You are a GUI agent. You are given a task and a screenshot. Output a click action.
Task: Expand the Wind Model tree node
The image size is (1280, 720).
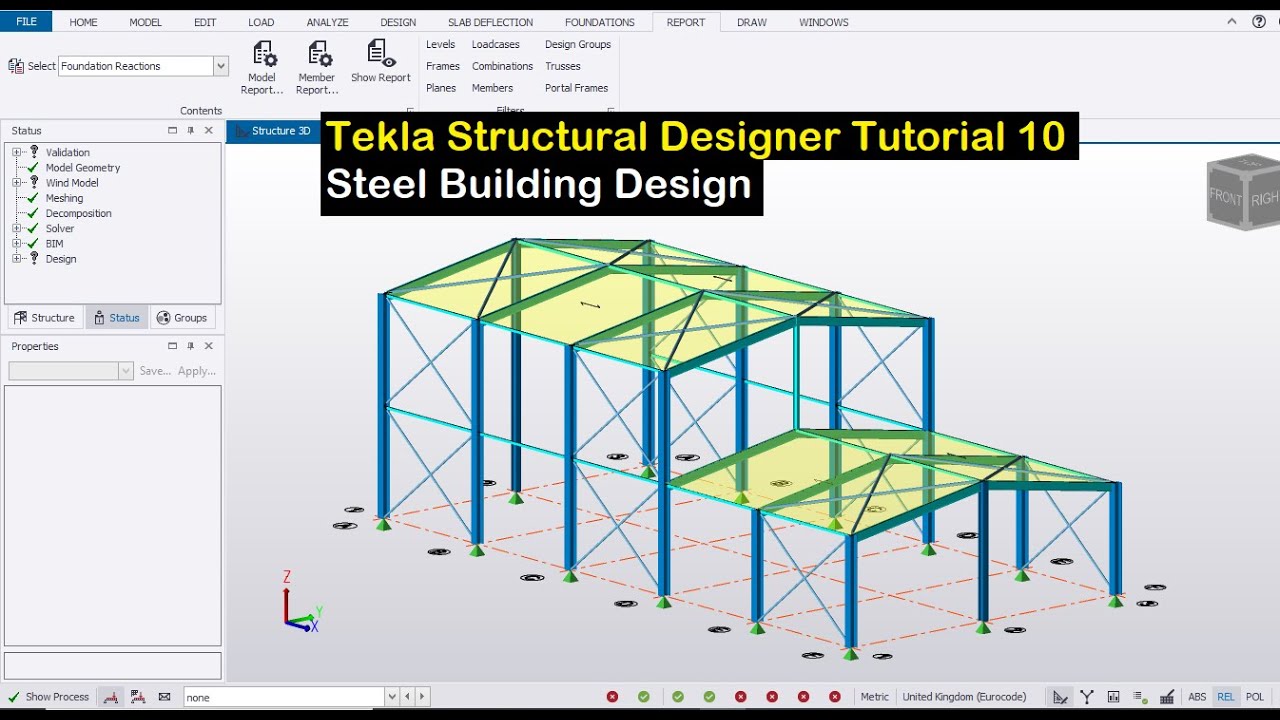point(17,183)
